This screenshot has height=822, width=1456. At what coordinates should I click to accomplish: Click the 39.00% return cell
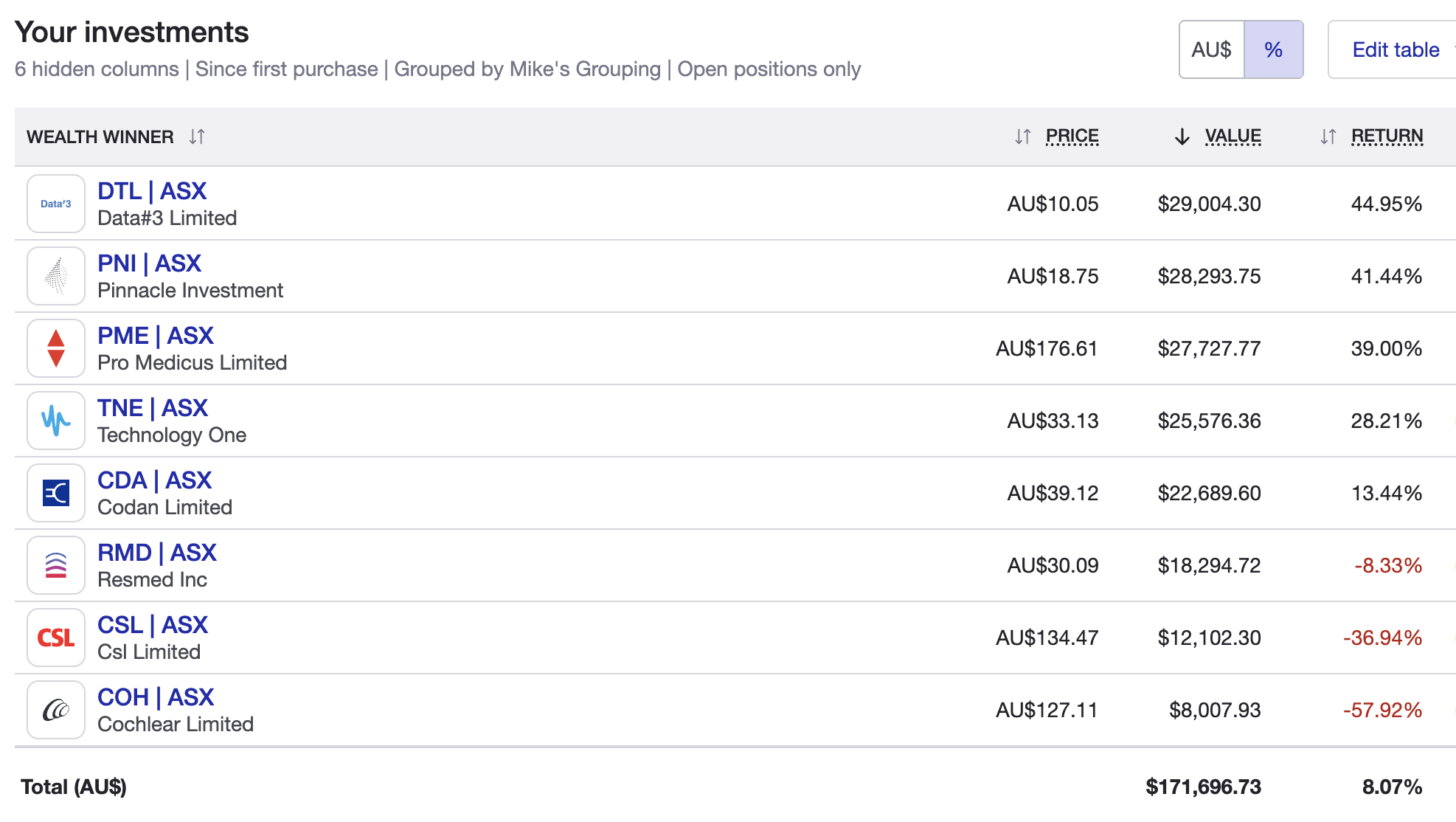click(x=1387, y=348)
